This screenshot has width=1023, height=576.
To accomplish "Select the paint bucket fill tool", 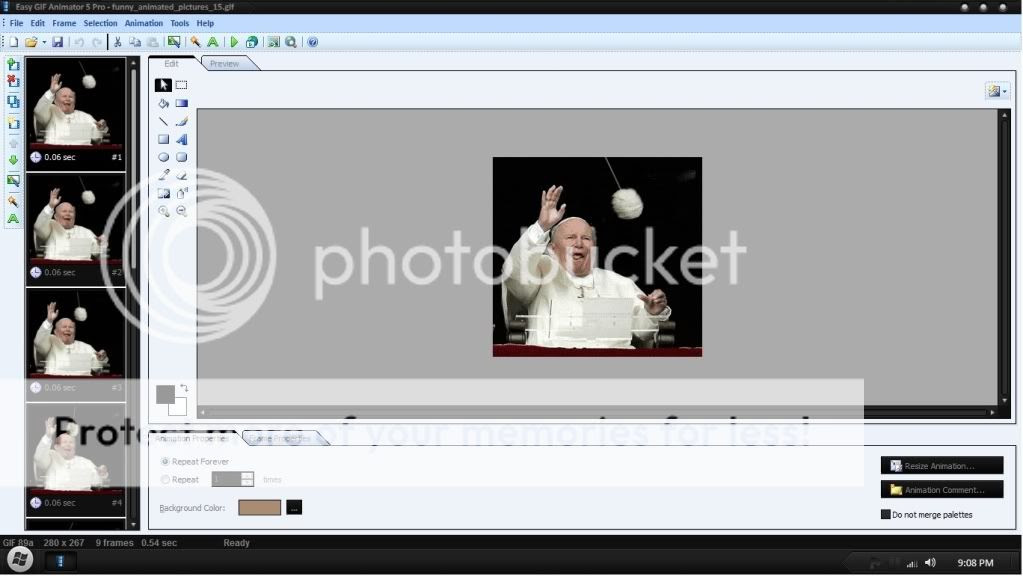I will [x=163, y=103].
